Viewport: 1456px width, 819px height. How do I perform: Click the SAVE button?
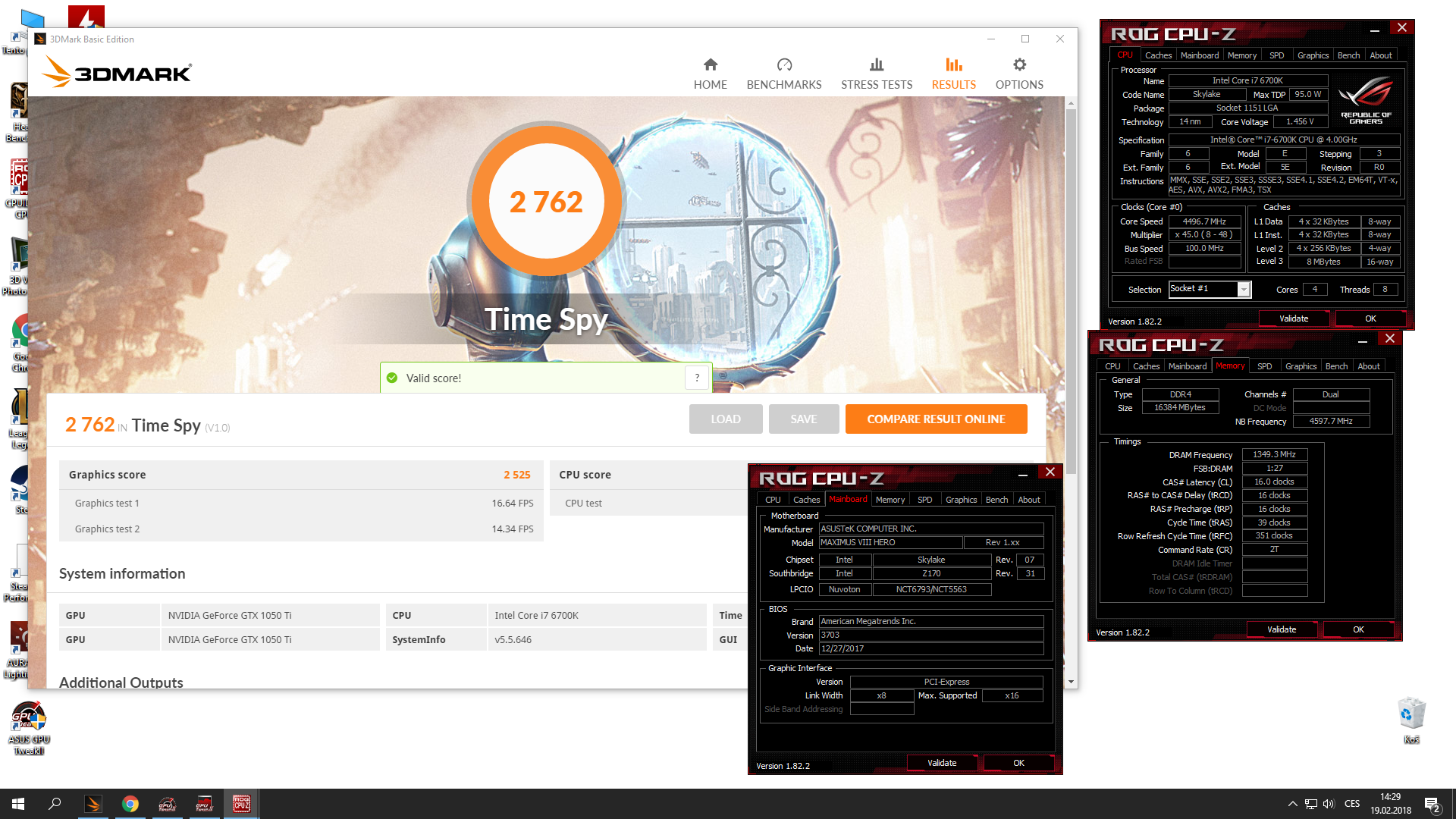click(x=804, y=419)
